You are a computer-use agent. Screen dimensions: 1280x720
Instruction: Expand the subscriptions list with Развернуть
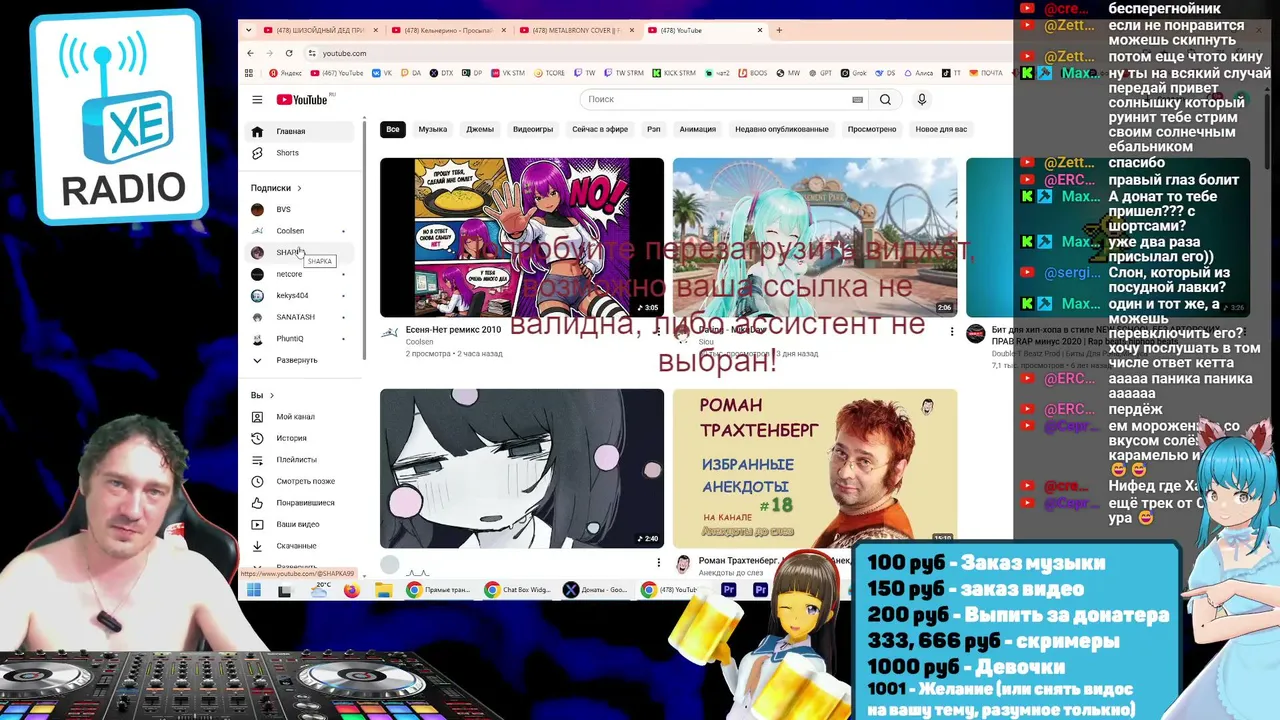tap(302, 360)
